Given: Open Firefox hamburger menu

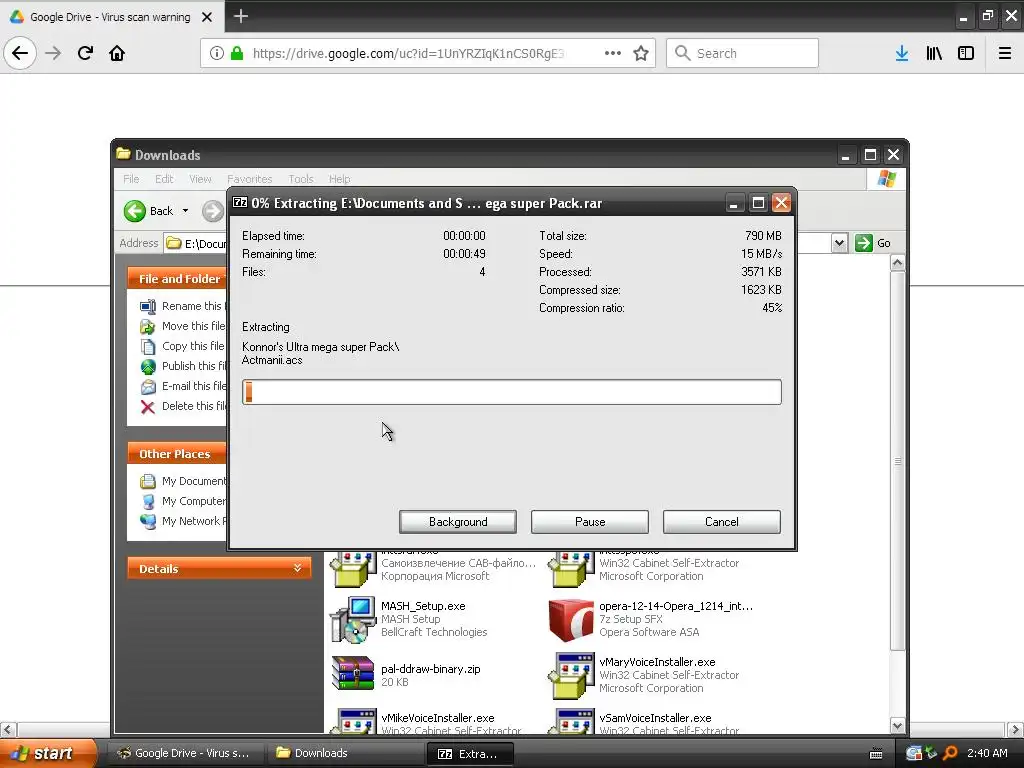Looking at the screenshot, I should click(x=1005, y=53).
